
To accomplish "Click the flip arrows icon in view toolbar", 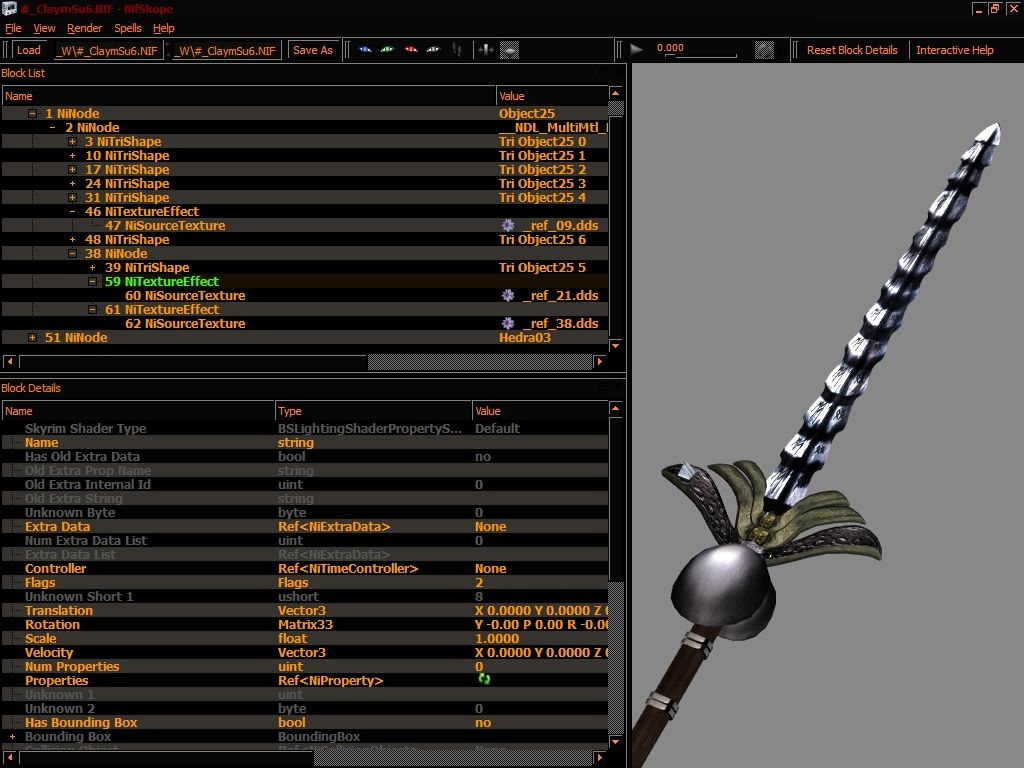I will 486,50.
